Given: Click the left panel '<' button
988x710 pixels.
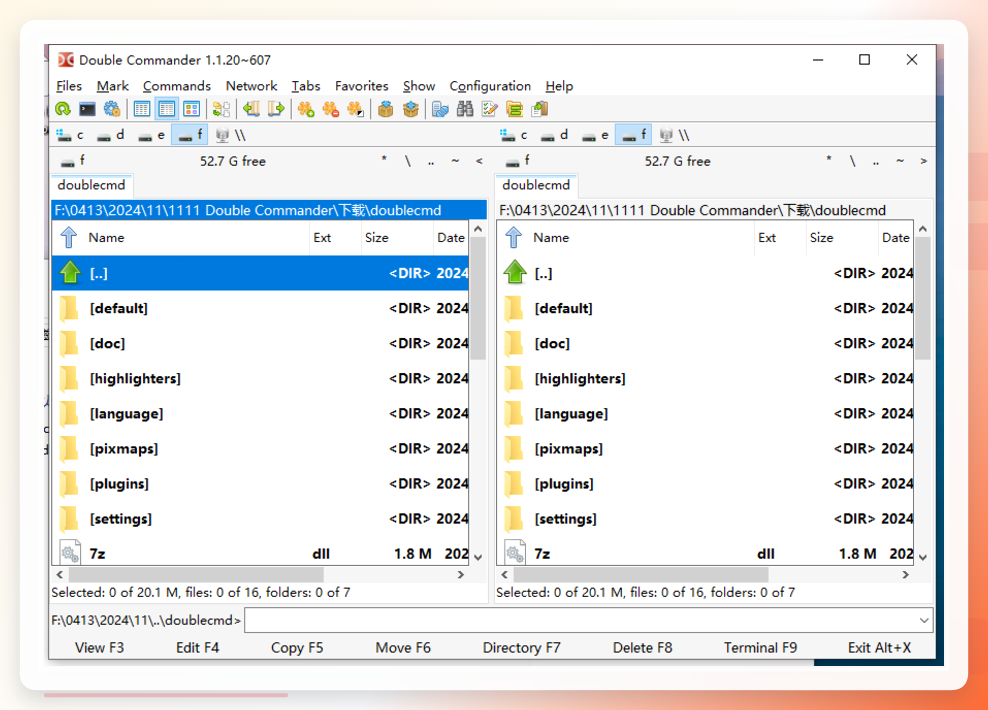Looking at the screenshot, I should tap(480, 161).
